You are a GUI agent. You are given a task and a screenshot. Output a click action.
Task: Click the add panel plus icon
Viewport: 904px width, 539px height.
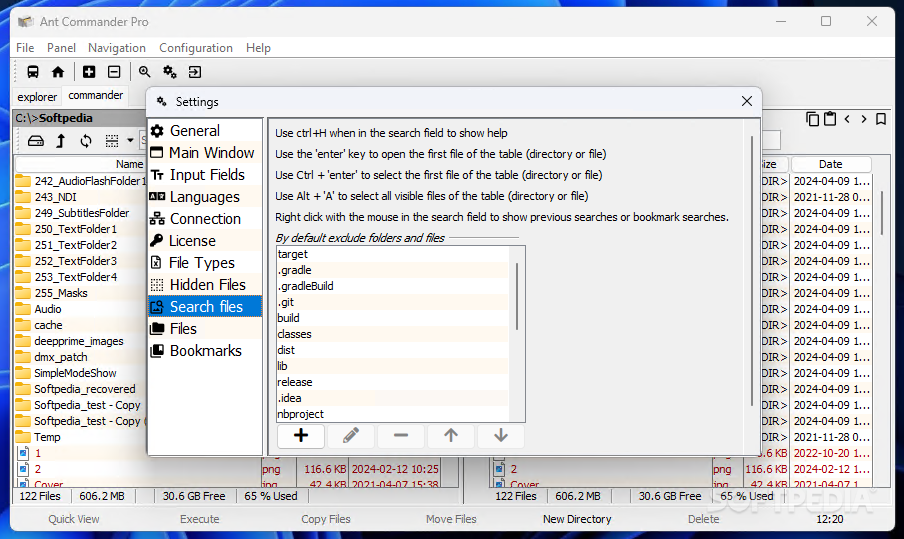pyautogui.click(x=89, y=72)
